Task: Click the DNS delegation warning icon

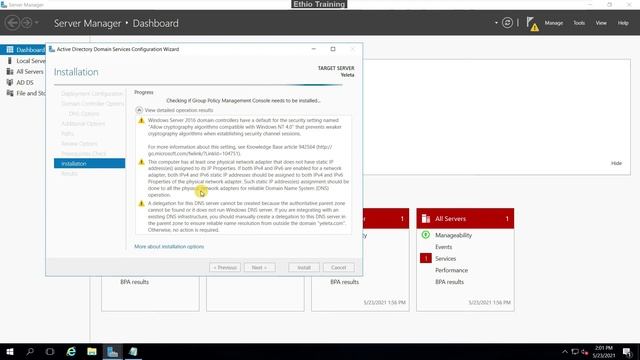Action: pos(141,203)
